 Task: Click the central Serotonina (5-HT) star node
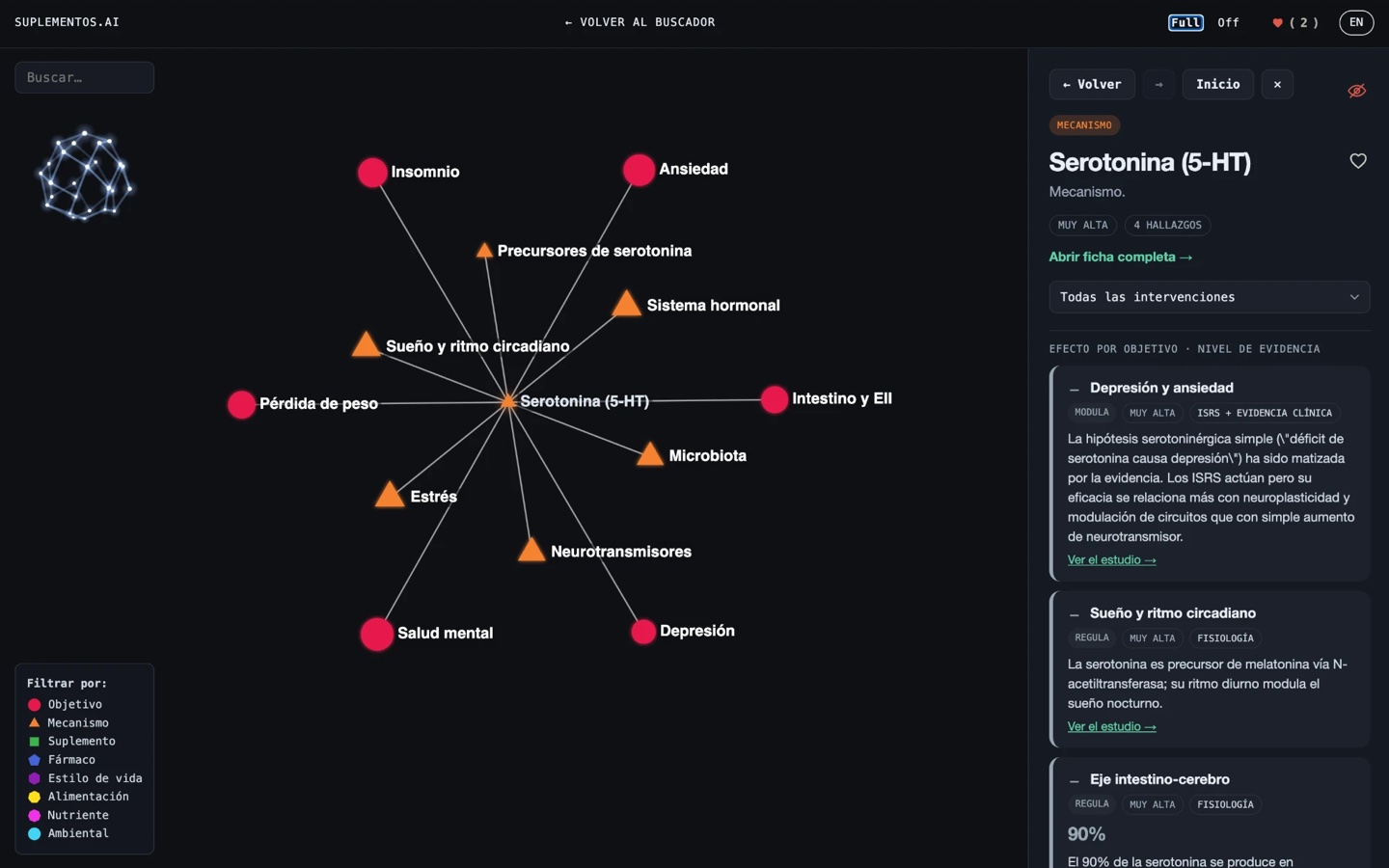508,401
